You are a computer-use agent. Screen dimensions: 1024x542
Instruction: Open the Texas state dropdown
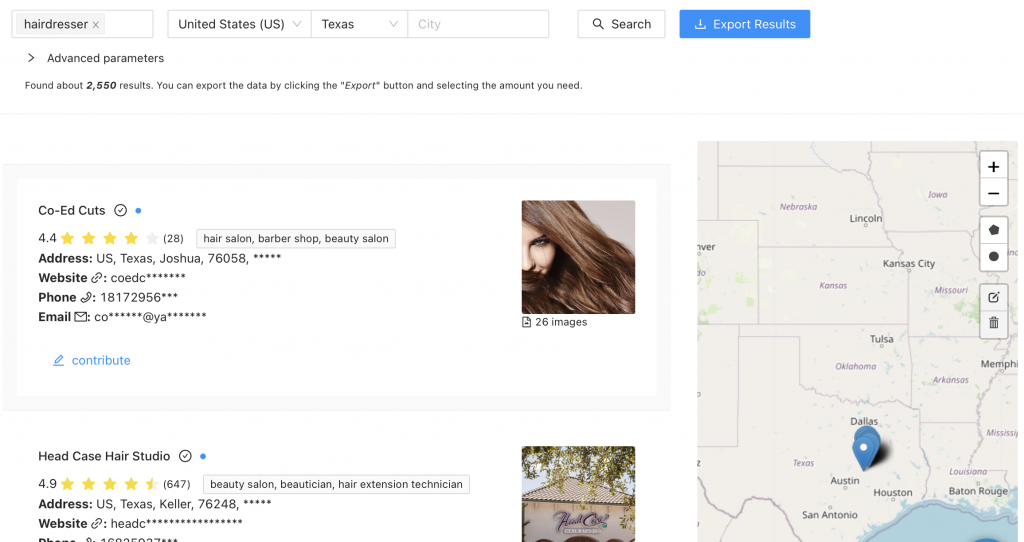click(x=359, y=24)
